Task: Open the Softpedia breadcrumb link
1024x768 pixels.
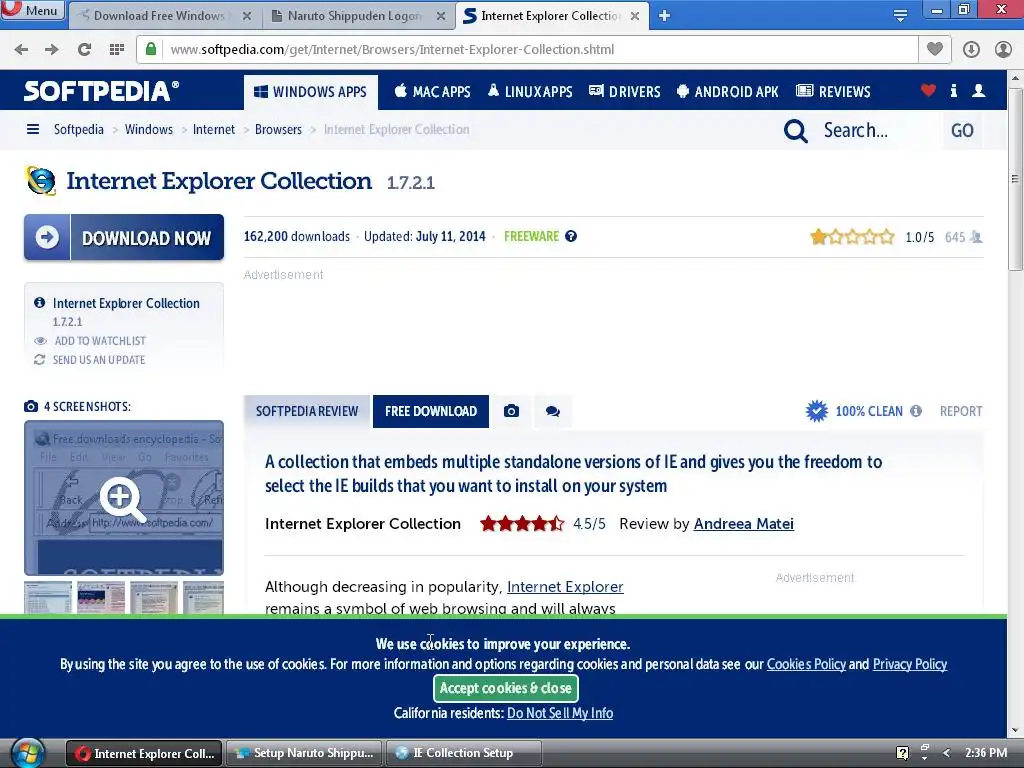Action: tap(78, 129)
